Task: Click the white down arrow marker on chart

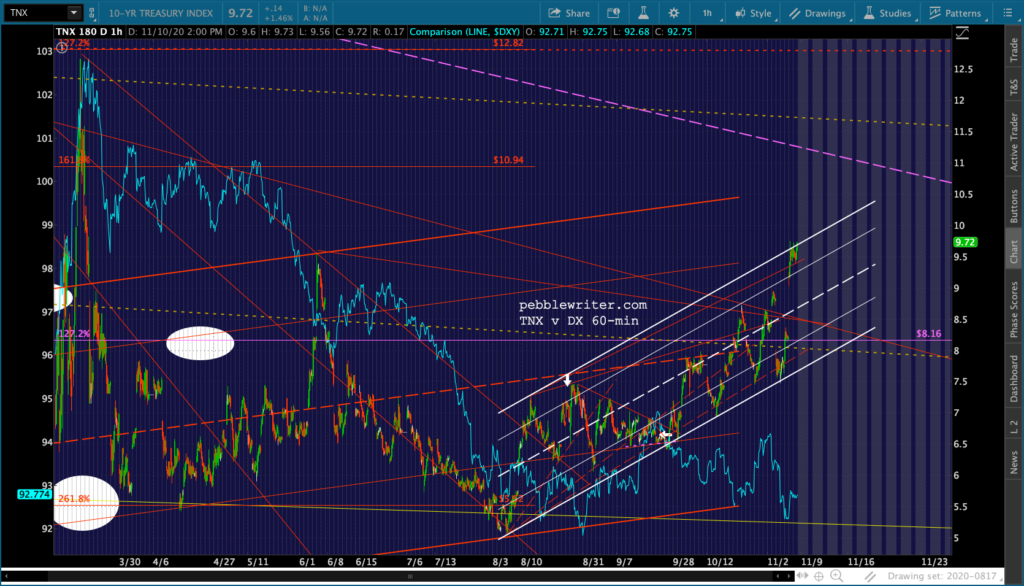Action: (x=568, y=379)
